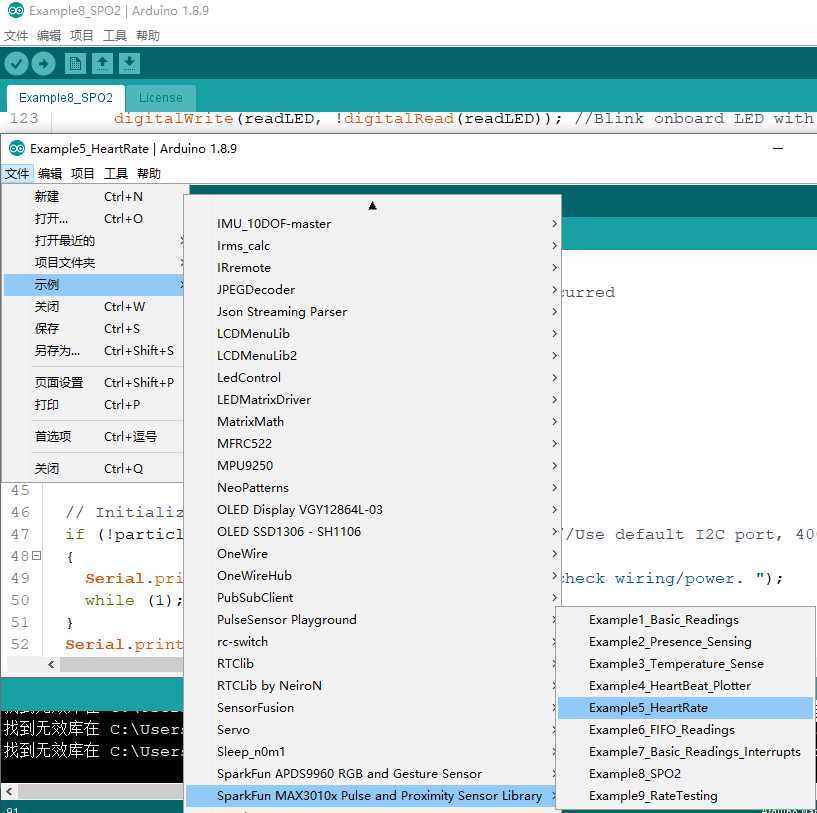The width and height of the screenshot is (817, 813).
Task: Click Arduino logo of Example5_HeartRate window
Action: (17, 149)
